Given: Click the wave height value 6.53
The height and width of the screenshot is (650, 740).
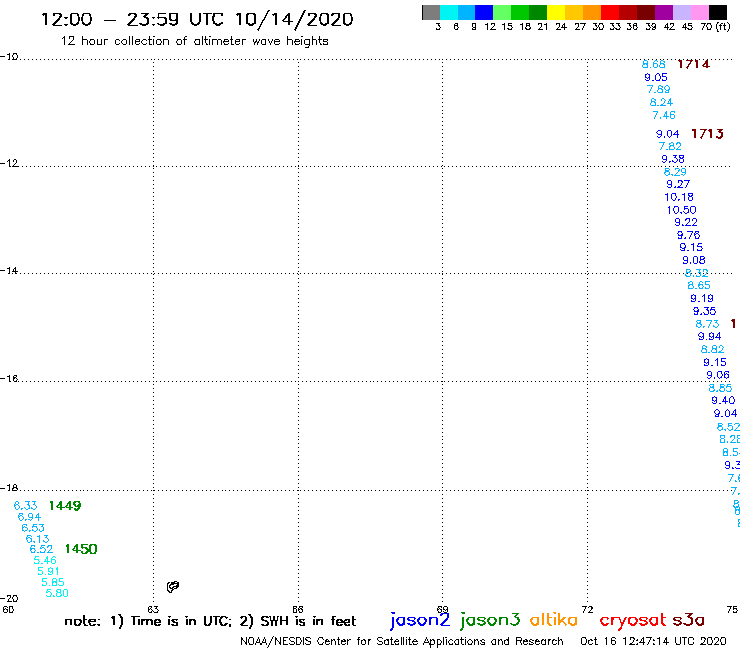Looking at the screenshot, I should (x=33, y=528).
